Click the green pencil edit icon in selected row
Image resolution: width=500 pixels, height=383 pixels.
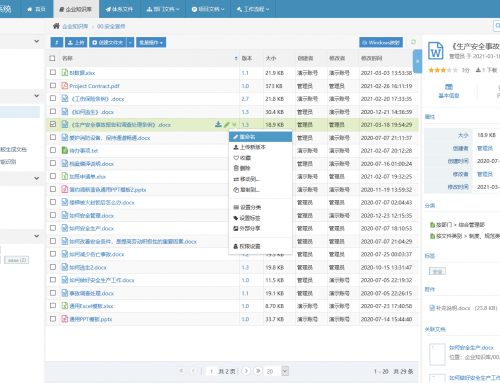tap(227, 124)
